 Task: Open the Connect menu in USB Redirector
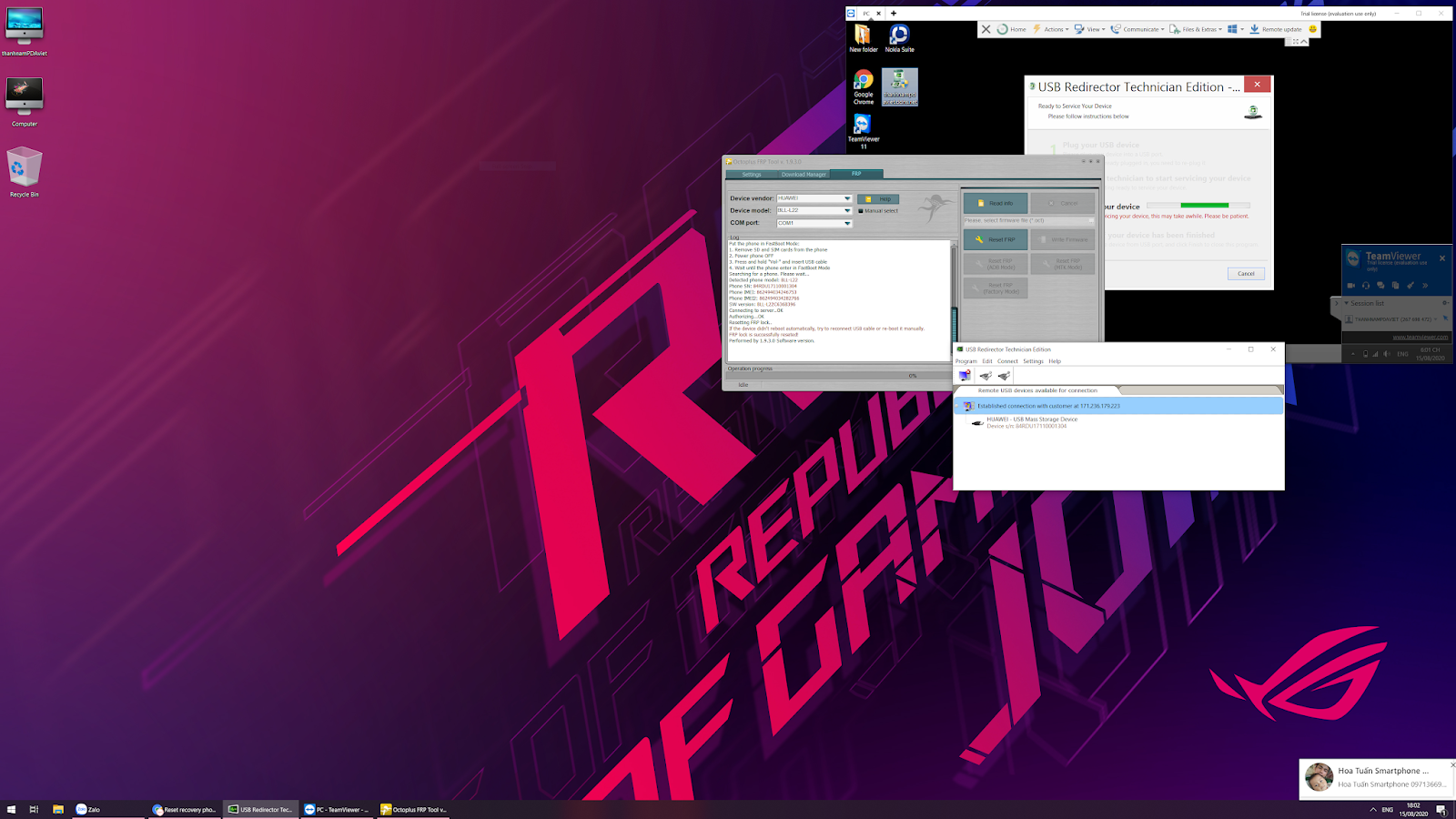[x=1007, y=361]
